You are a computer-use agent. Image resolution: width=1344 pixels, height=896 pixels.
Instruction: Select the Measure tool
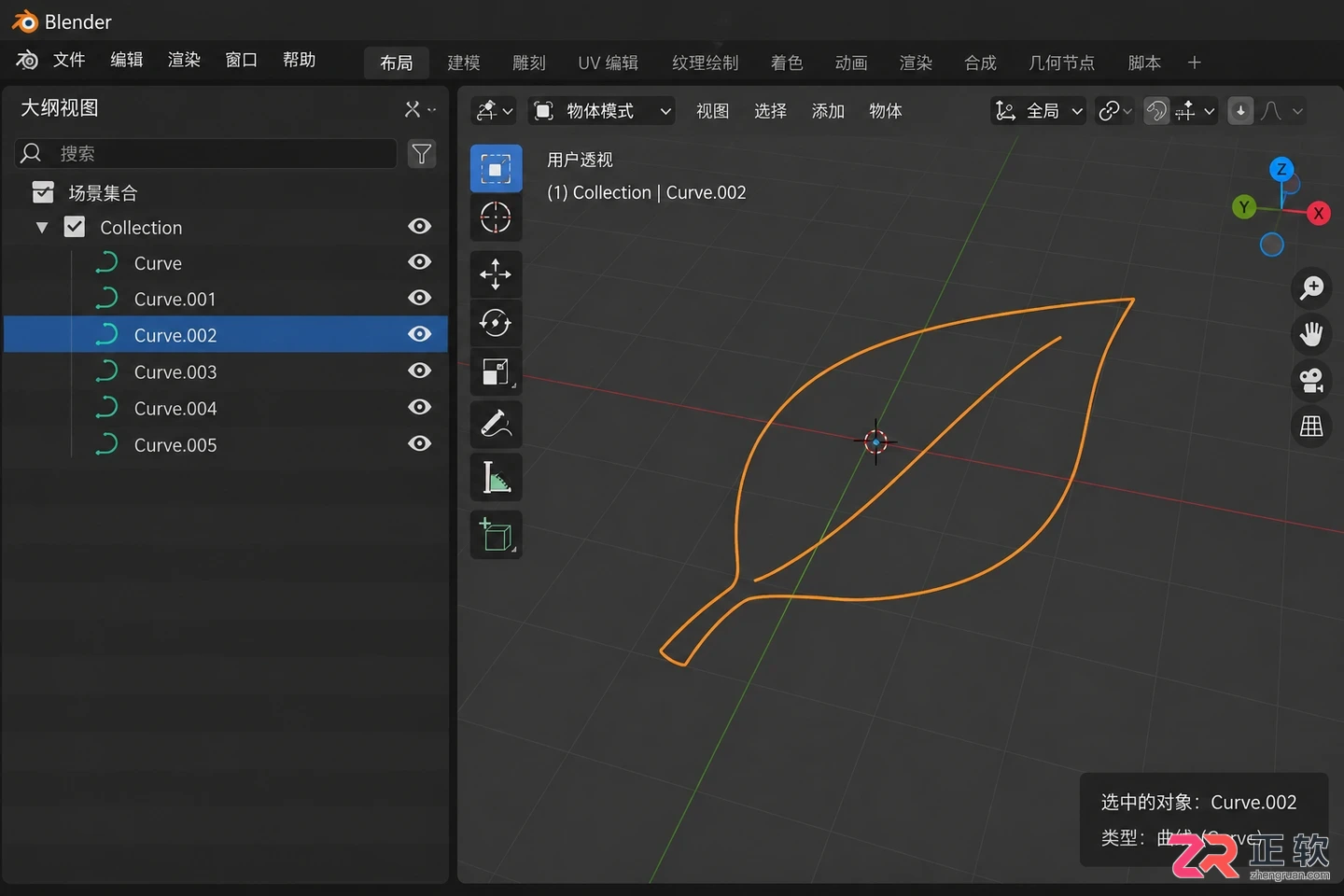click(x=496, y=478)
